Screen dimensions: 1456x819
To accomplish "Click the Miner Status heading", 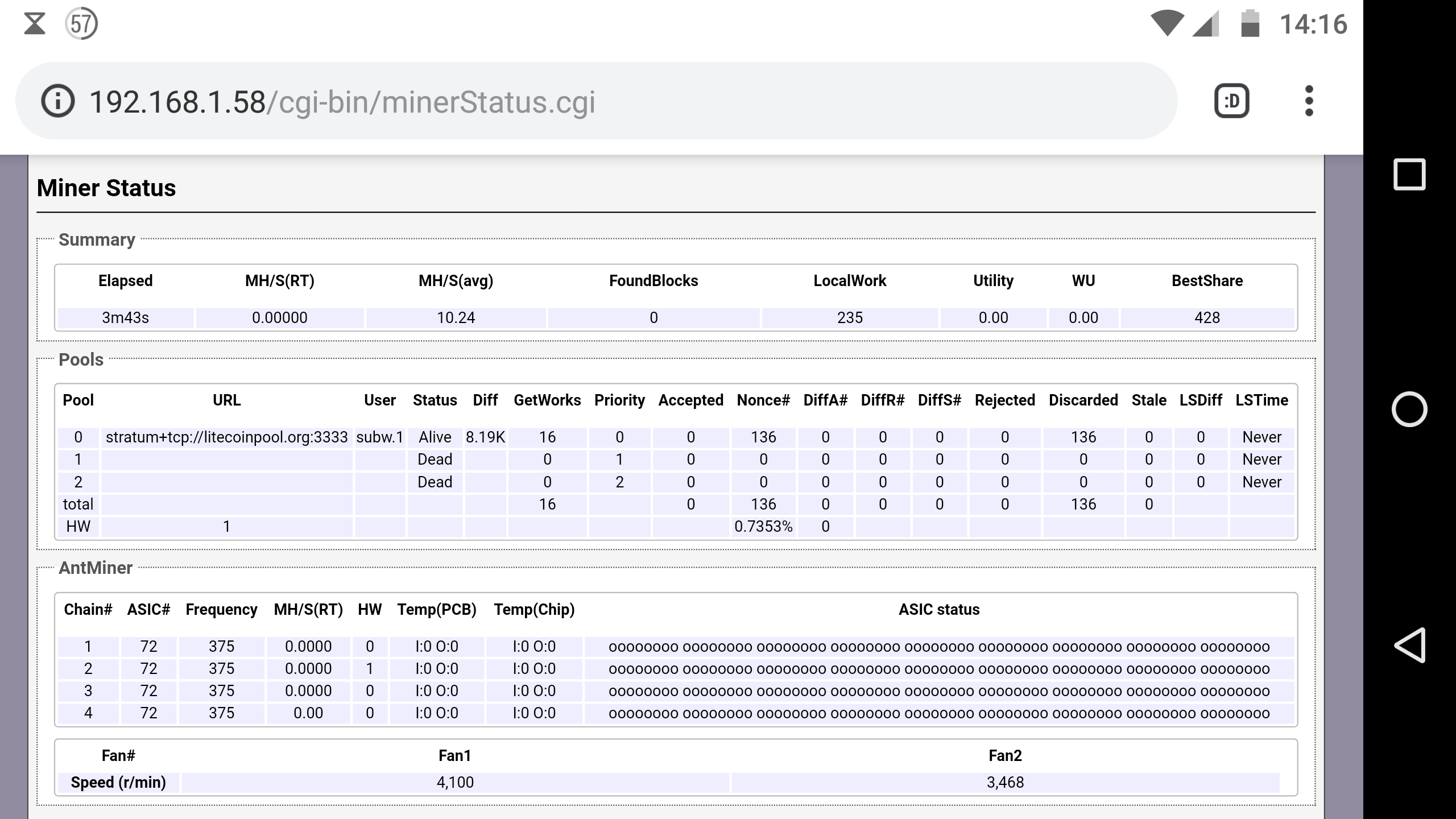I will 106,188.
